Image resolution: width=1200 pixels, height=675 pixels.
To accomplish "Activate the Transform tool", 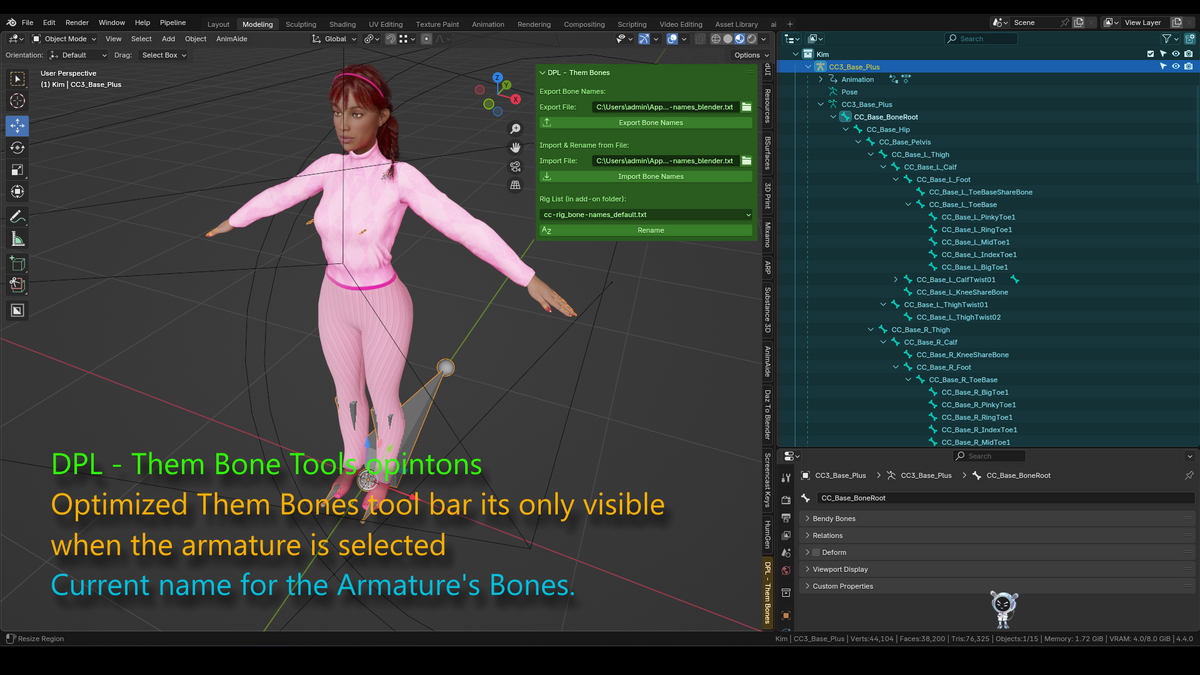I will pyautogui.click(x=17, y=192).
